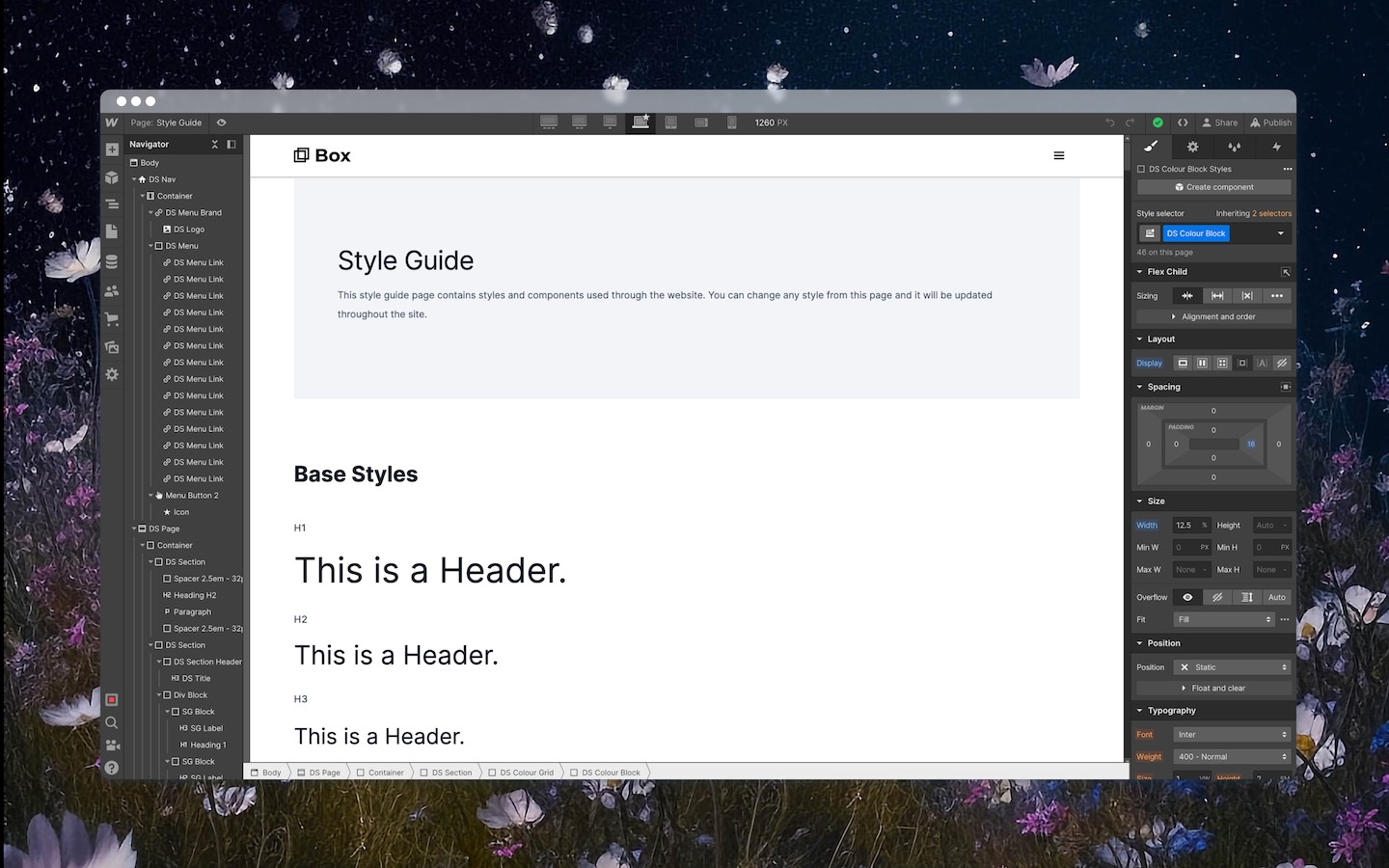Viewport: 1389px width, 868px height.
Task: Select the mobile portrait breakpoint icon
Action: 732,122
